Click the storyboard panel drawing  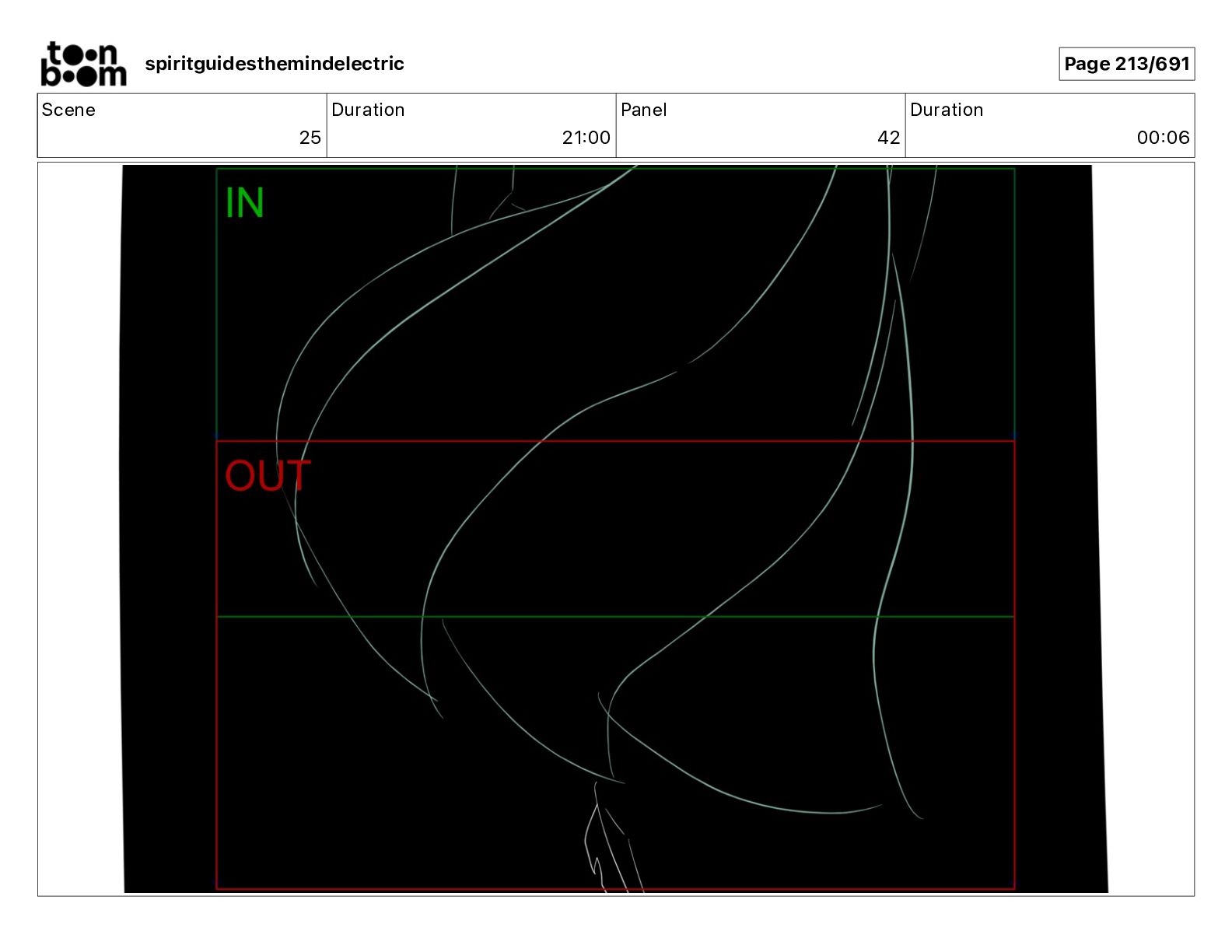click(x=614, y=529)
